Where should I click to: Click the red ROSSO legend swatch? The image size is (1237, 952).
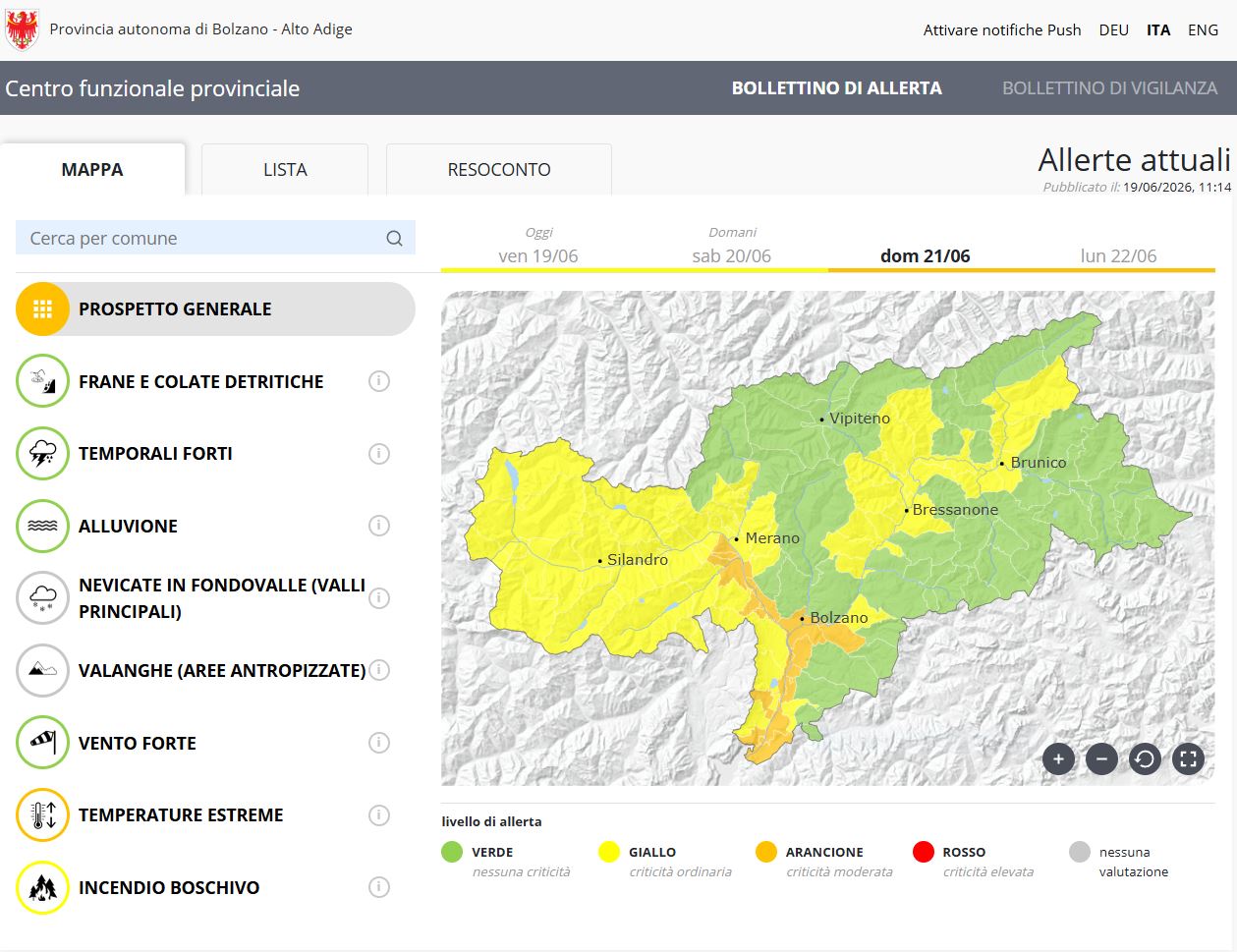tap(923, 852)
